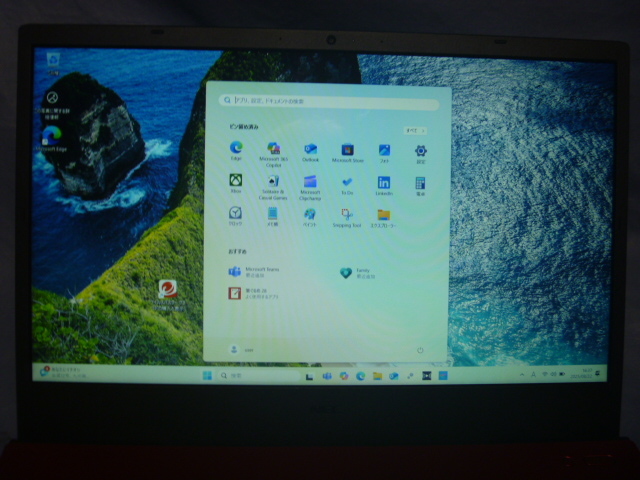The width and height of the screenshot is (640, 480).
Task: Open Snipping Tool
Action: click(x=347, y=218)
